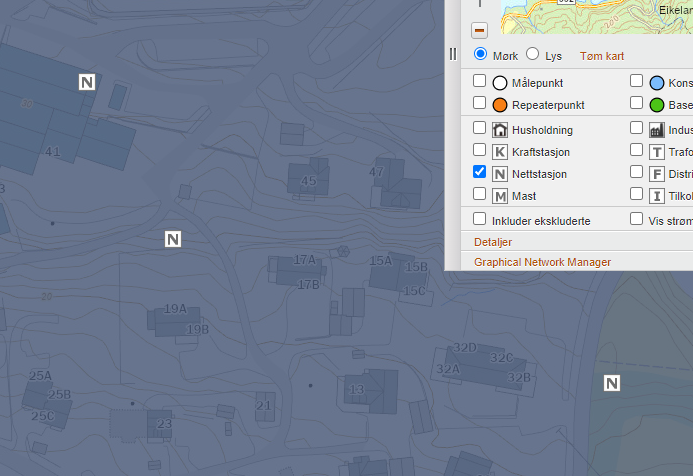The width and height of the screenshot is (693, 476).
Task: Collapse the side panel using the divider handle
Action: pos(452,54)
